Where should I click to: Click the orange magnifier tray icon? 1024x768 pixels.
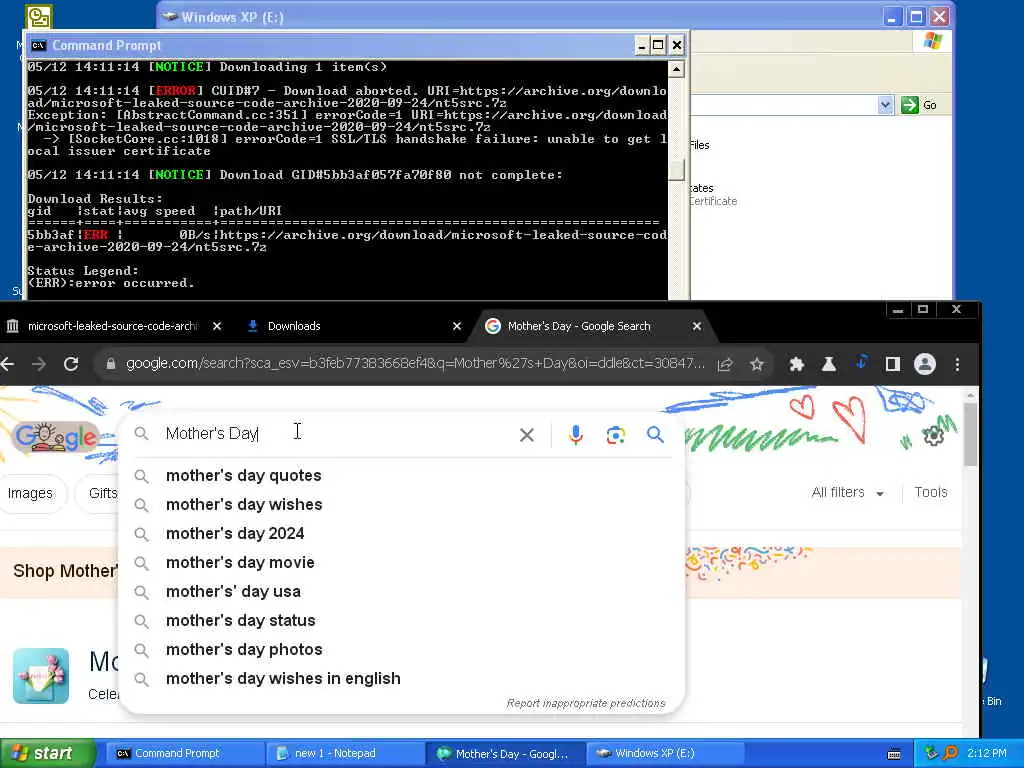(x=950, y=754)
